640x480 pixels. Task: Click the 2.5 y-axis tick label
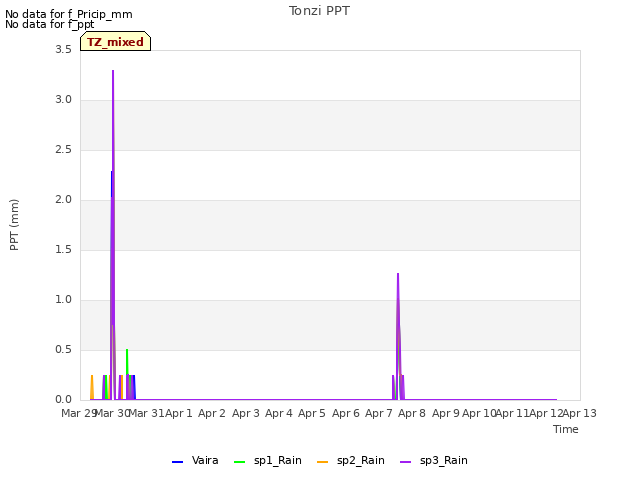point(63,149)
